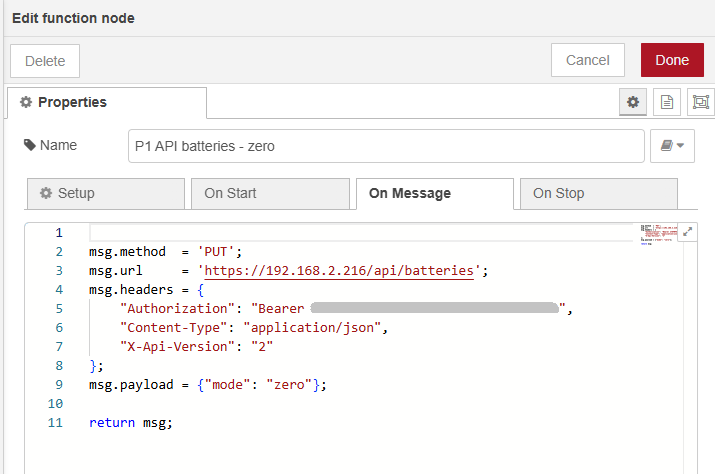This screenshot has height=474, width=715.
Task: Open the node description document icon
Action: point(666,102)
